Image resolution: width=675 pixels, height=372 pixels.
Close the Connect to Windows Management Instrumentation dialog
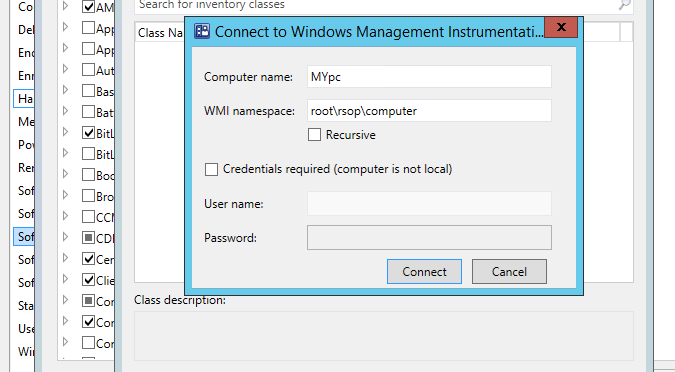(561, 28)
